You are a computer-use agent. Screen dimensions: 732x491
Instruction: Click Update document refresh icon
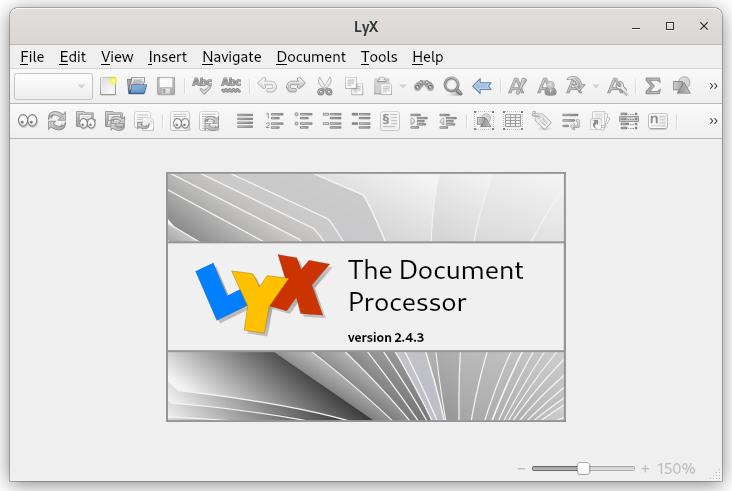coord(57,121)
